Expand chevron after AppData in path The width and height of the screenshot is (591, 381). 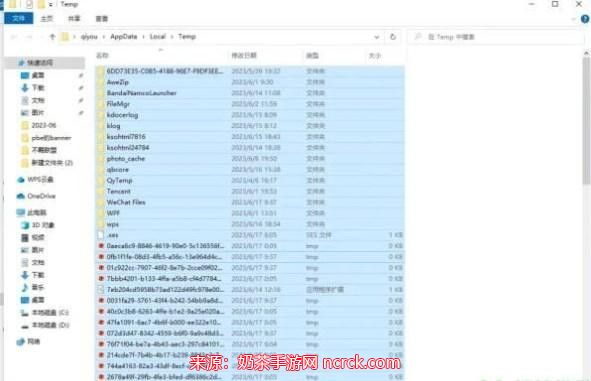(144, 37)
